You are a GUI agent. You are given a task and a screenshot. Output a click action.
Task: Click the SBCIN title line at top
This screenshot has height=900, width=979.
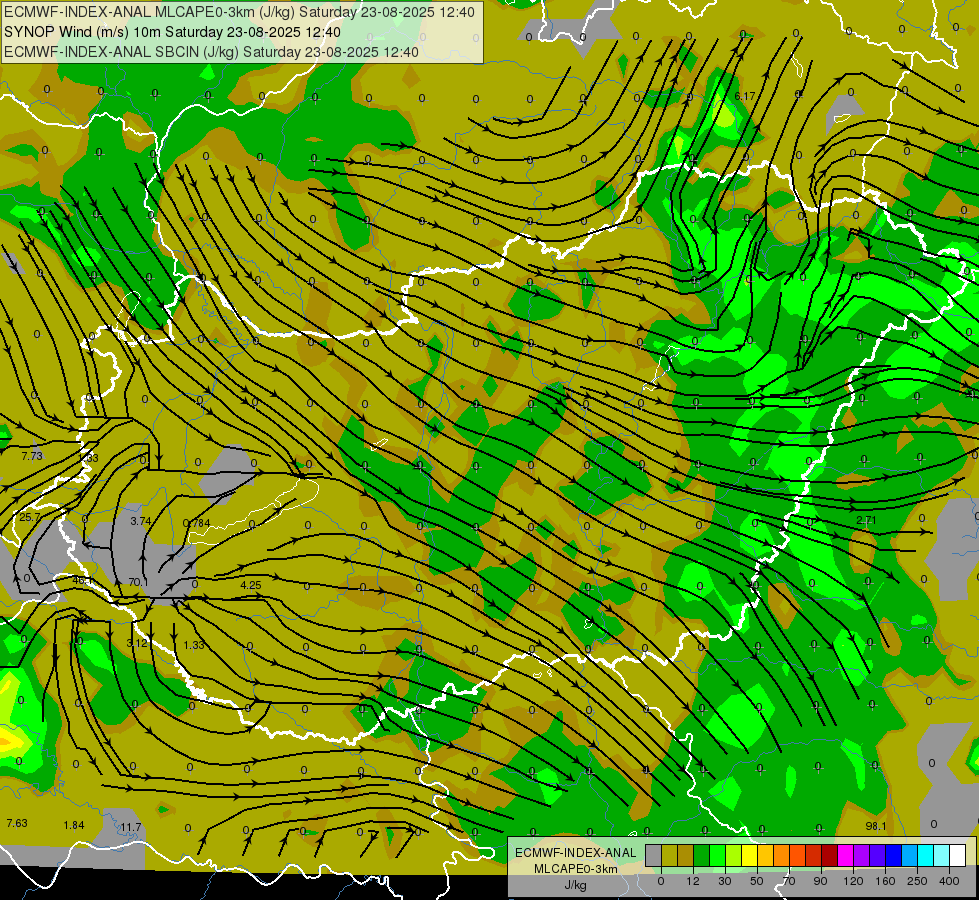(x=211, y=52)
